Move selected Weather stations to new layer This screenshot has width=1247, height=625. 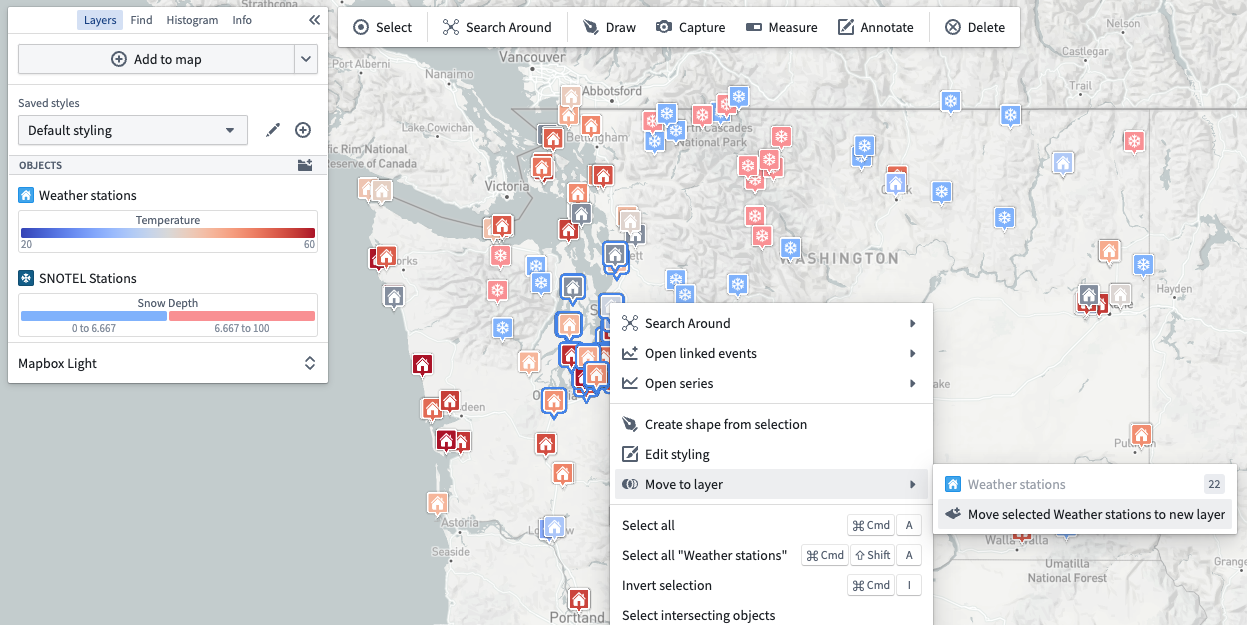click(1085, 514)
